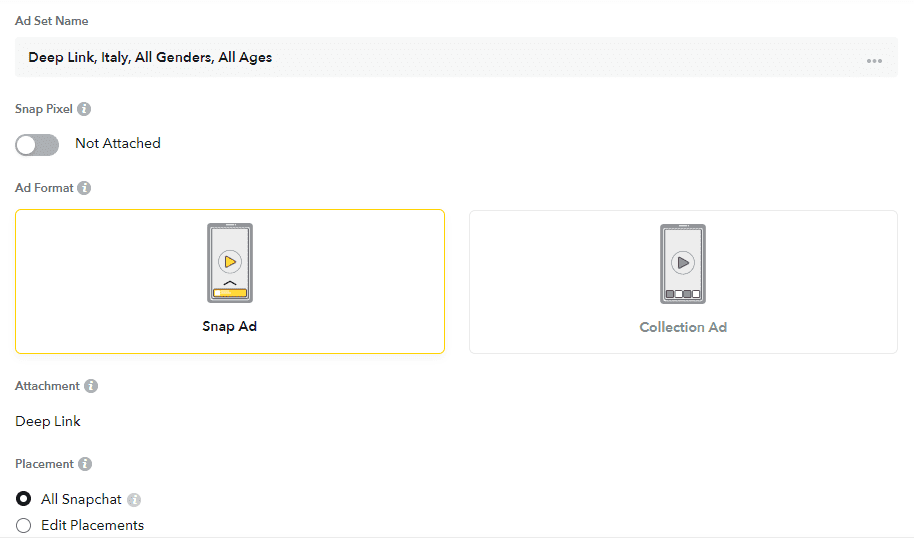Click the Snap Pixel info icon
Image resolution: width=914 pixels, height=545 pixels.
84,109
